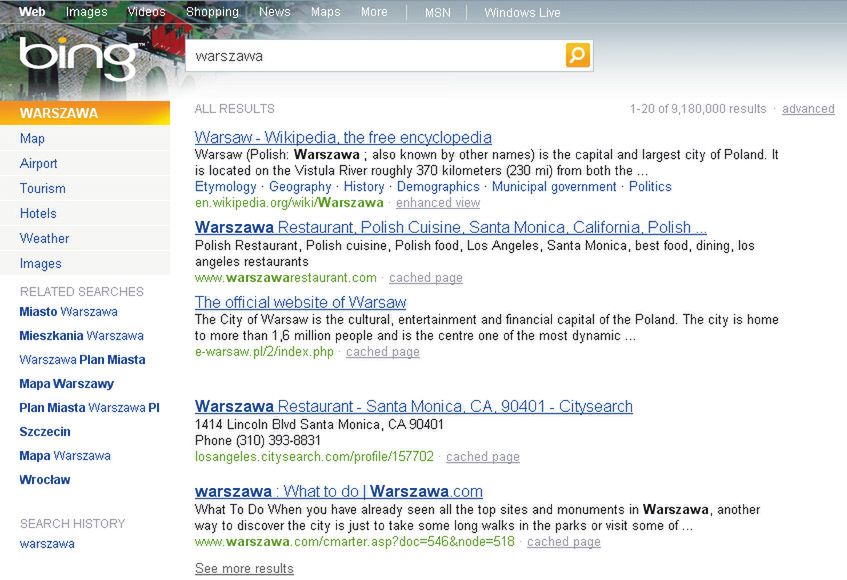
Task: Open Warszawa Restaurant Citysearch result
Action: click(x=413, y=406)
